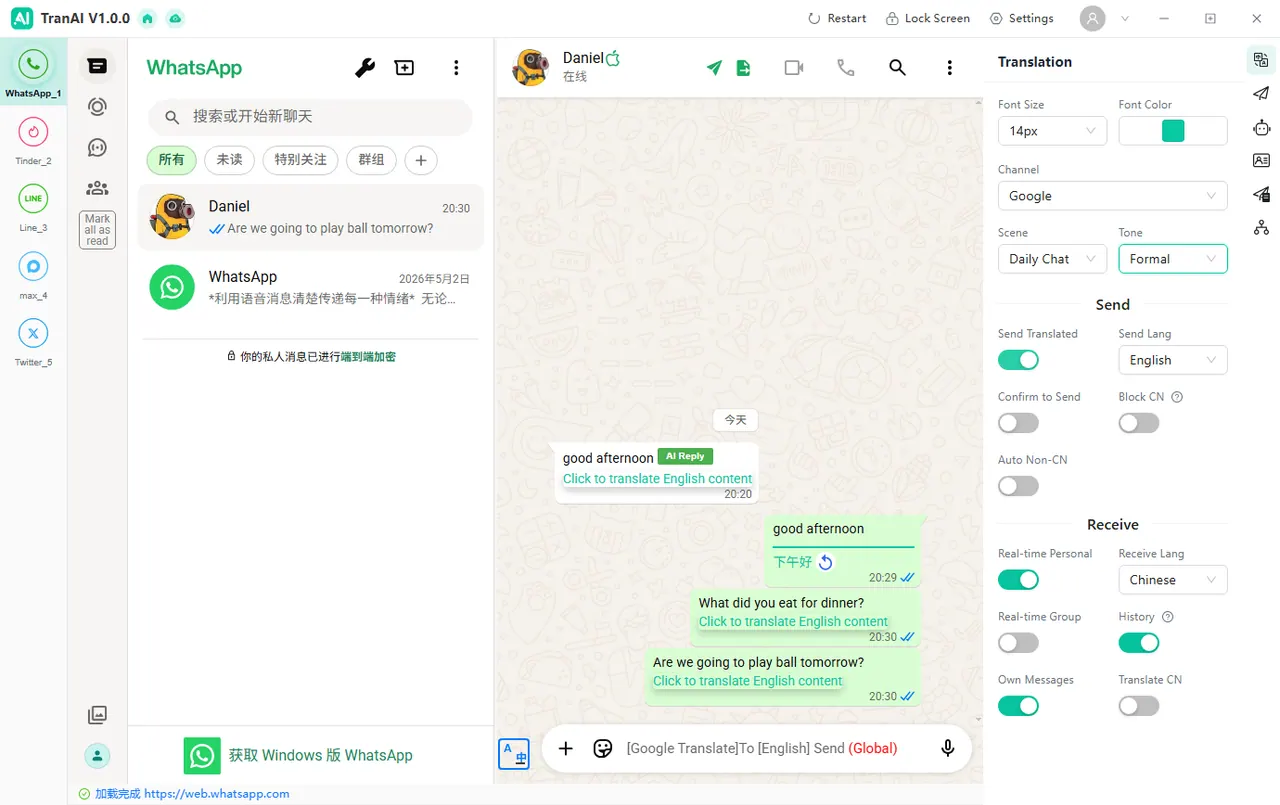This screenshot has height=805, width=1280.
Task: Retranslate the 下午好 message with refresh icon
Action: tap(825, 562)
